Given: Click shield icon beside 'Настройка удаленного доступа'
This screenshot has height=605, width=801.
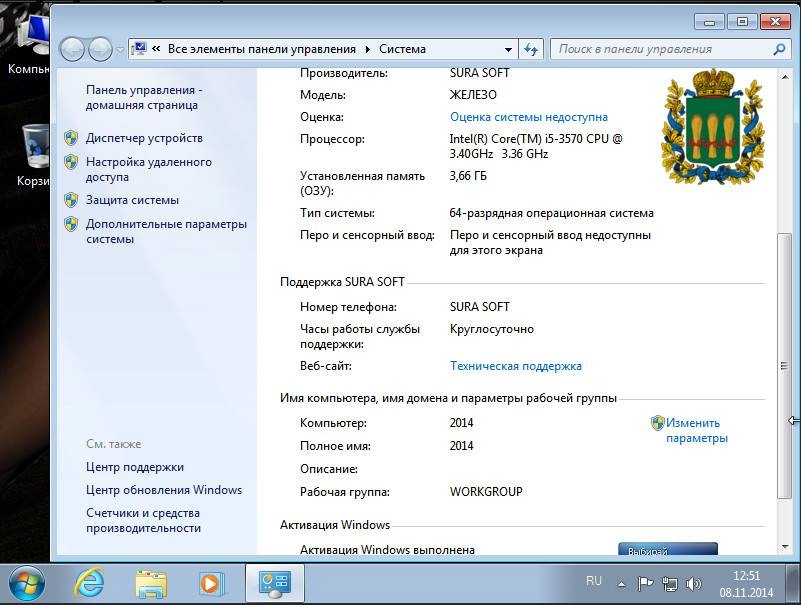Looking at the screenshot, I should pos(71,162).
